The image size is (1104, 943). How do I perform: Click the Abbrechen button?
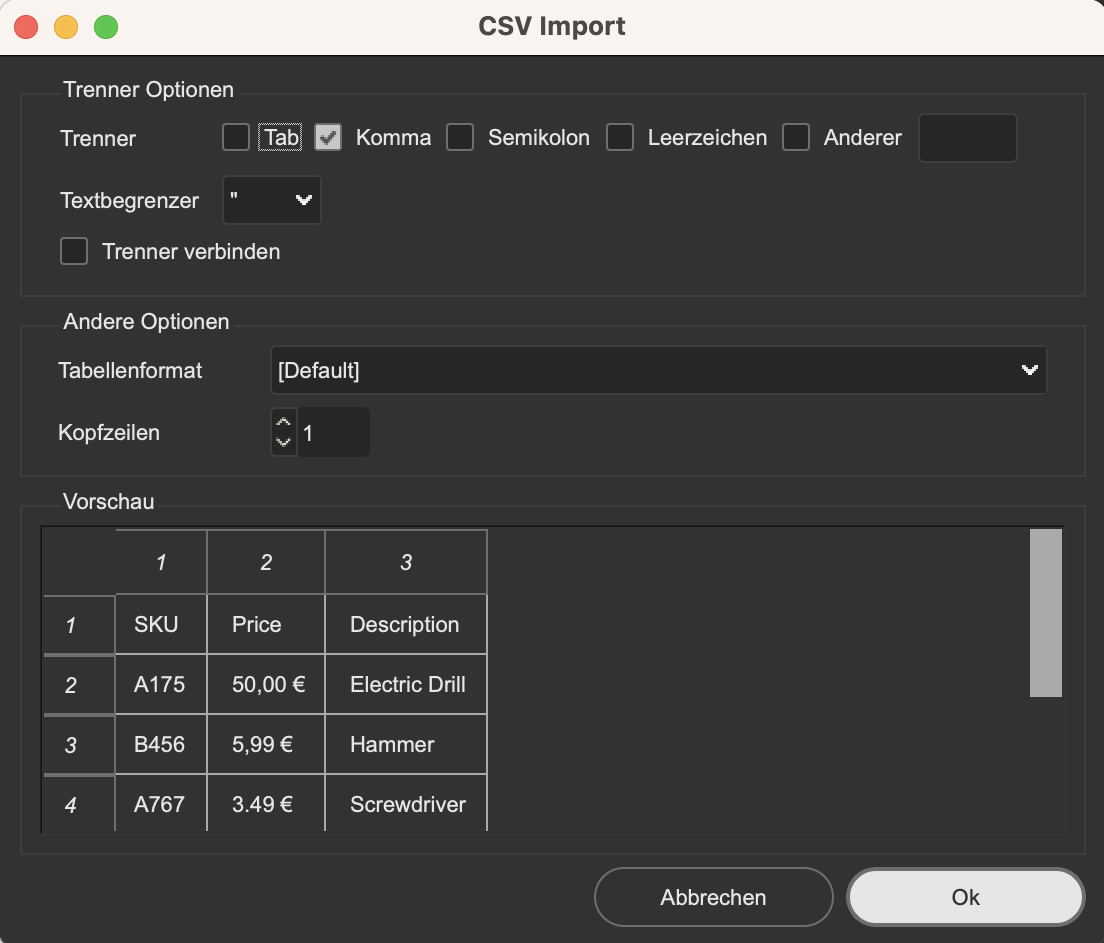pos(713,897)
